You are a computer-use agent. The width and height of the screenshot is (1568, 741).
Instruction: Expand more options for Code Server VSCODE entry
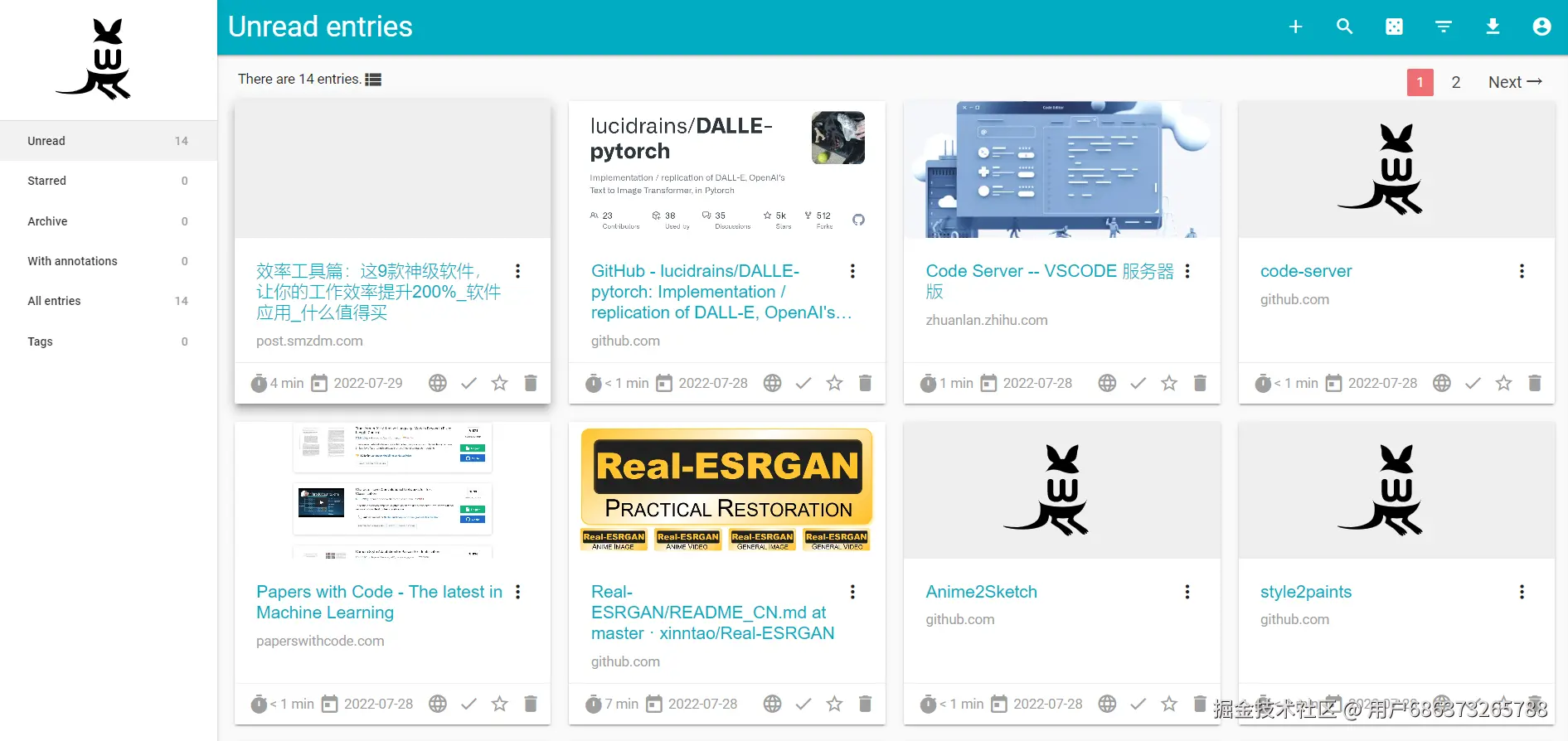(1187, 271)
